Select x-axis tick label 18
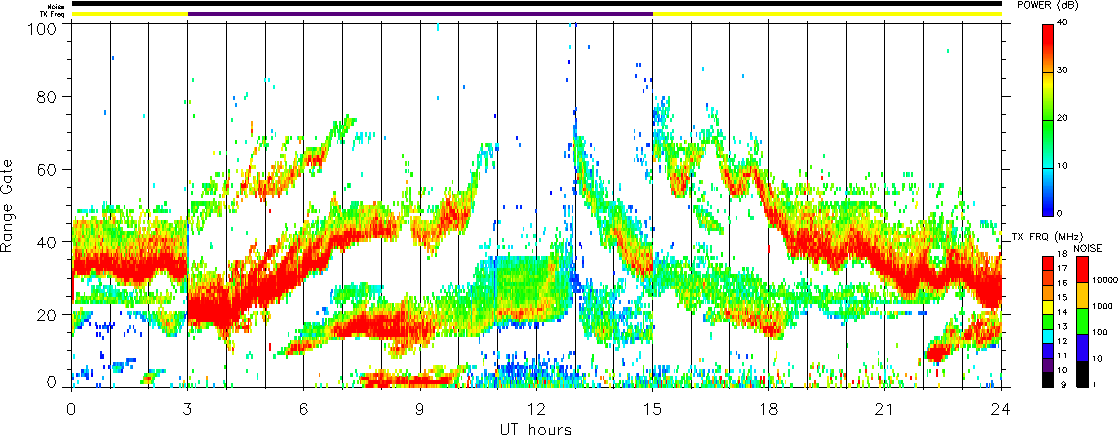Image resolution: width=1118 pixels, height=435 pixels. pyautogui.click(x=769, y=407)
